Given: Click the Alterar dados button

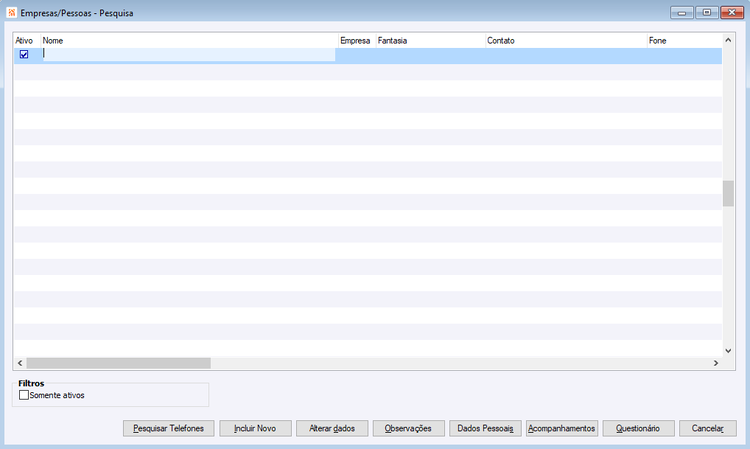Looking at the screenshot, I should tap(332, 428).
